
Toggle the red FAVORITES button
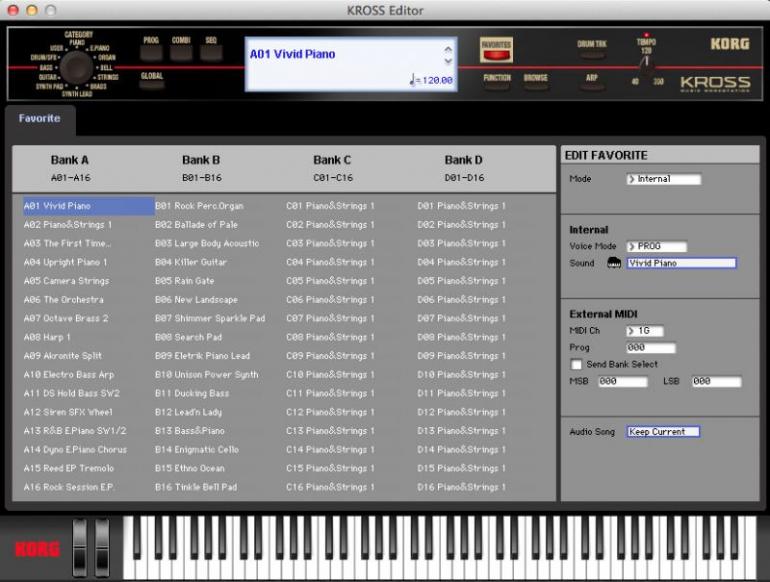(496, 50)
